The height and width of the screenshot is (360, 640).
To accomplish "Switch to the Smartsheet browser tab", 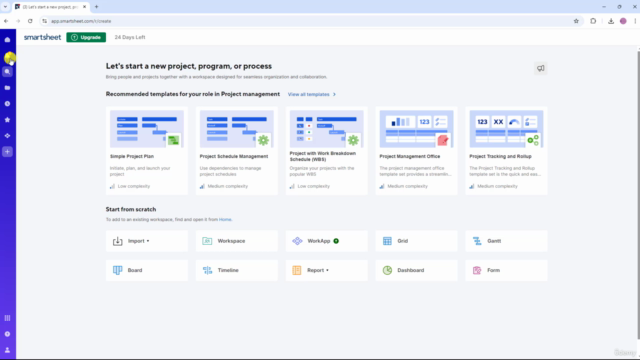I will [x=51, y=7].
